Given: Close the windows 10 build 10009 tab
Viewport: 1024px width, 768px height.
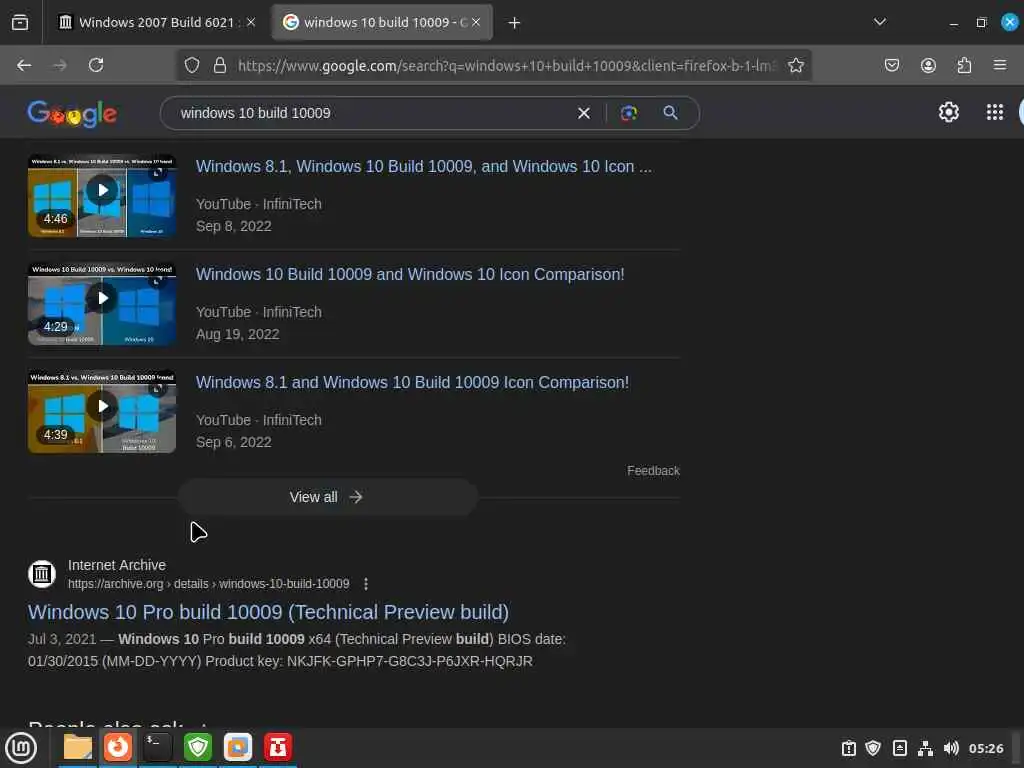Looking at the screenshot, I should [x=476, y=22].
